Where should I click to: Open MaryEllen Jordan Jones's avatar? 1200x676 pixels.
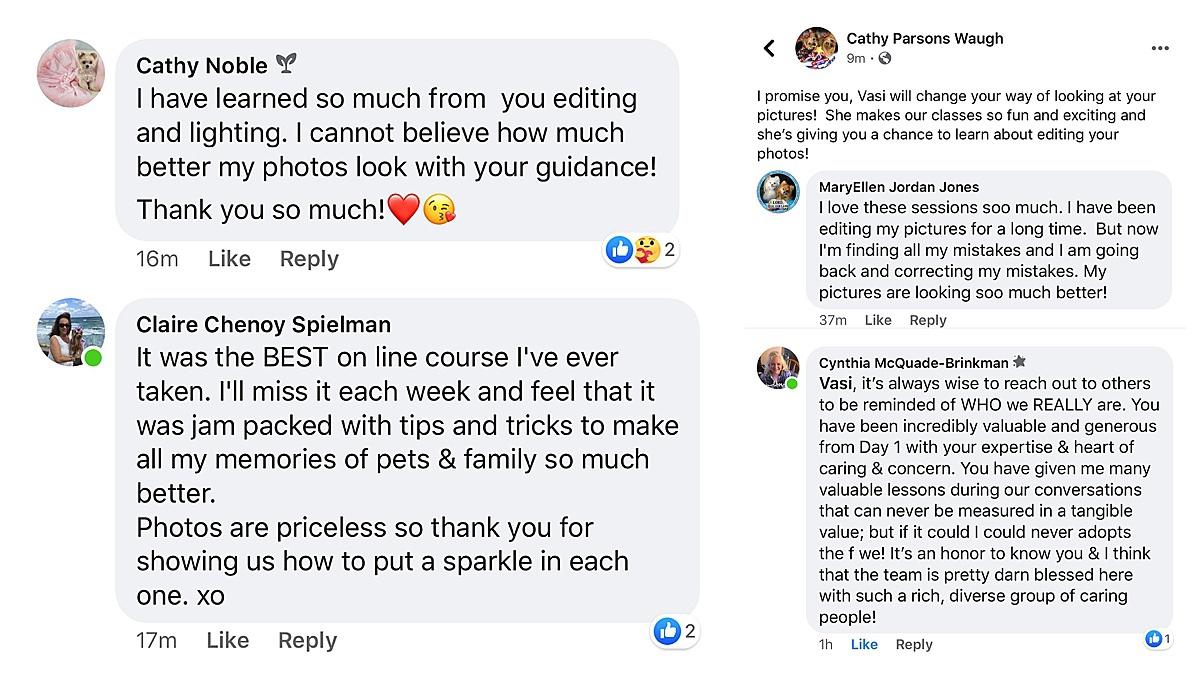click(778, 192)
